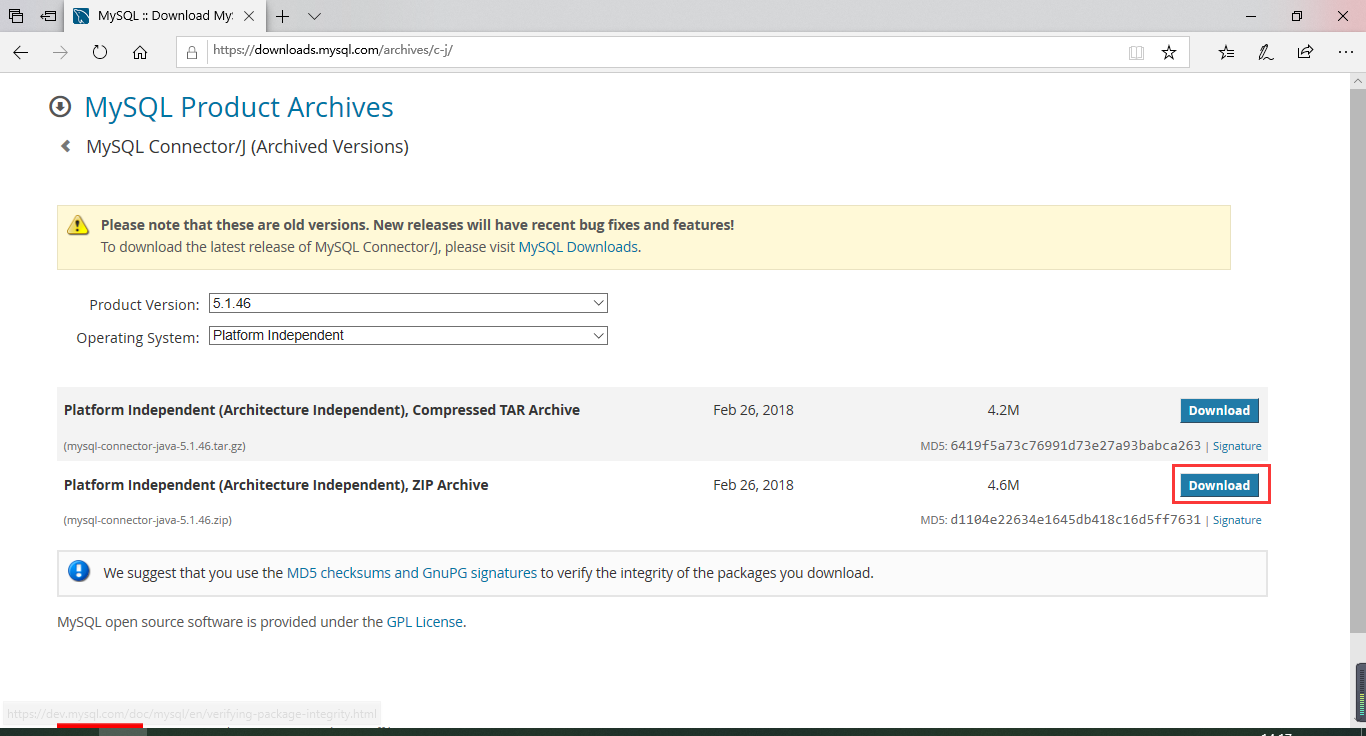Image resolution: width=1366 pixels, height=736 pixels.
Task: Click the Operating System label
Action: (138, 338)
